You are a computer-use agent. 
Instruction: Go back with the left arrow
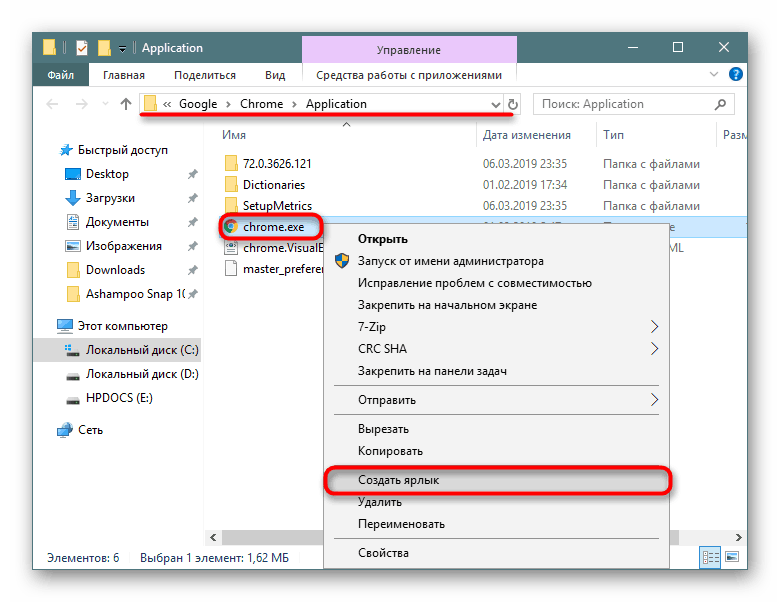[x=52, y=104]
